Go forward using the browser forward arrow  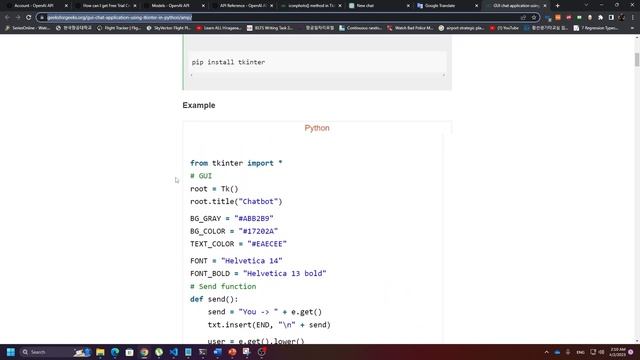[18, 18]
